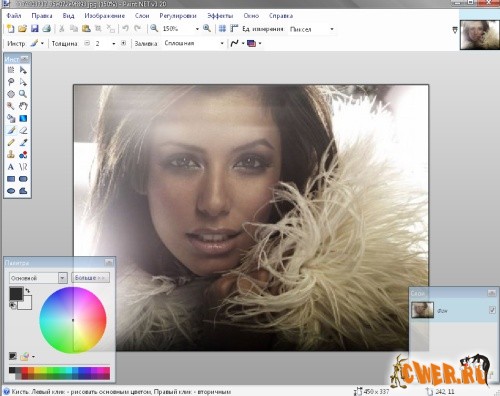Open the Вид menu
Image resolution: width=500 pixels, height=396 pixels.
pyautogui.click(x=68, y=16)
